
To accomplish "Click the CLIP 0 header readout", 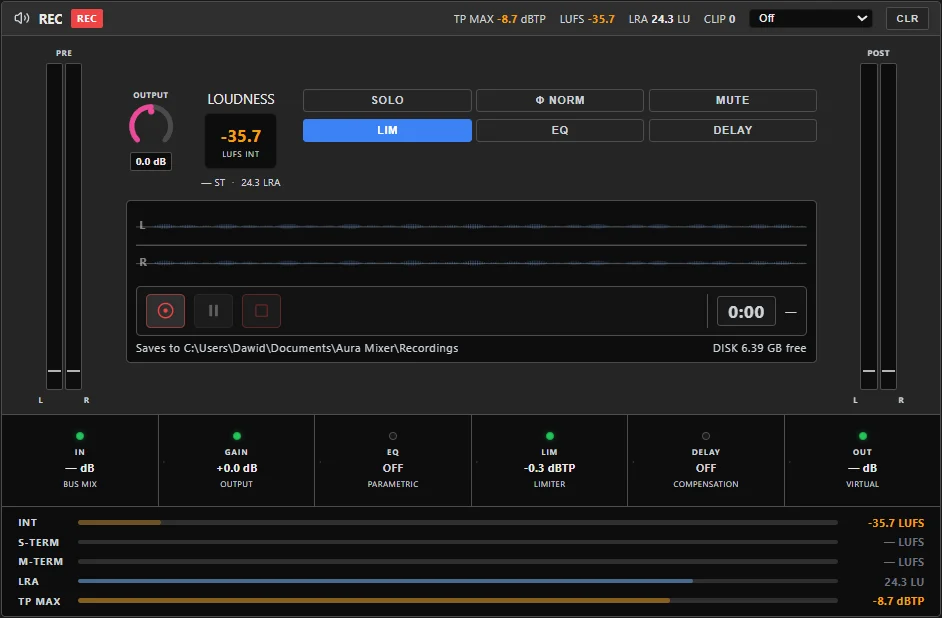I will (719, 19).
